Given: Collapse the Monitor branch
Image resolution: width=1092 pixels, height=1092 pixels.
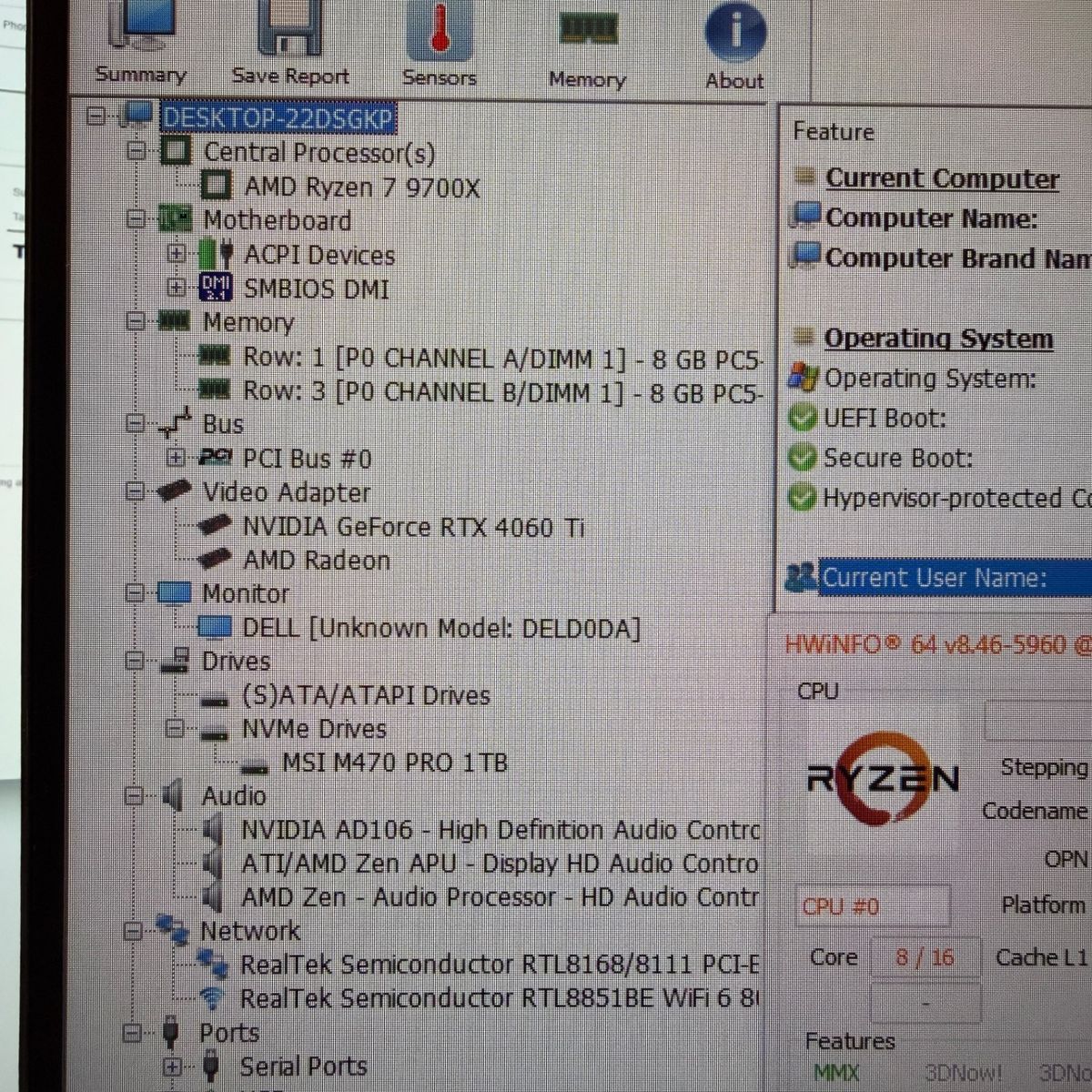Looking at the screenshot, I should pos(136,593).
